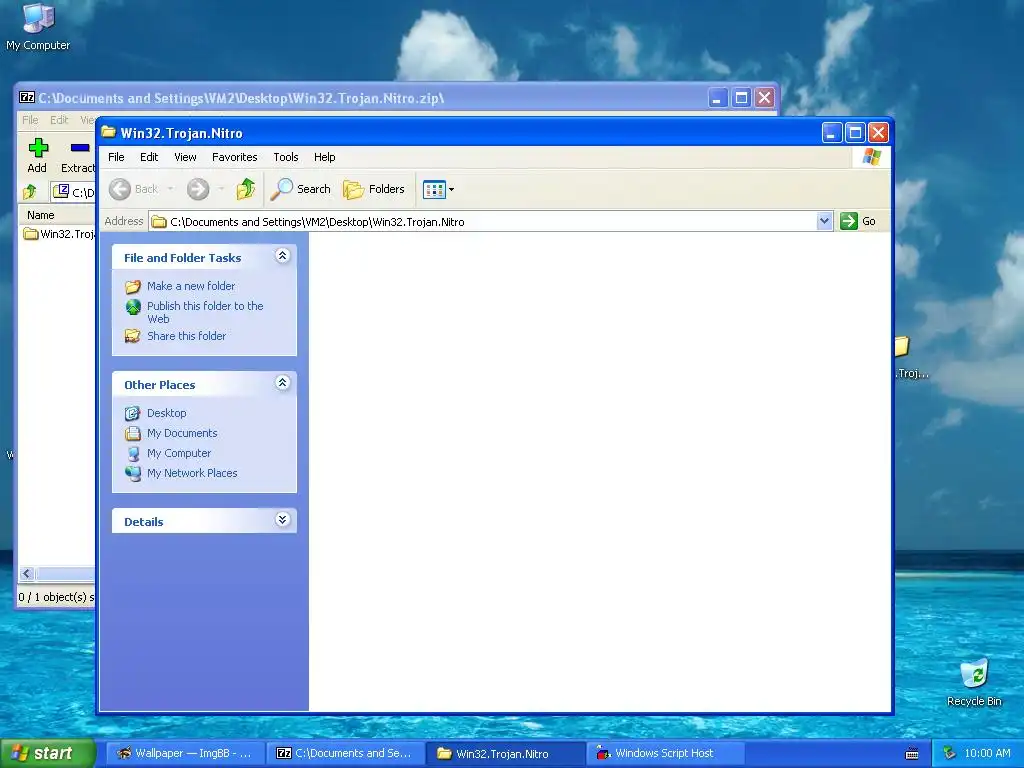The image size is (1024, 768).
Task: Click the keyboard icon in taskbar
Action: tap(912, 754)
